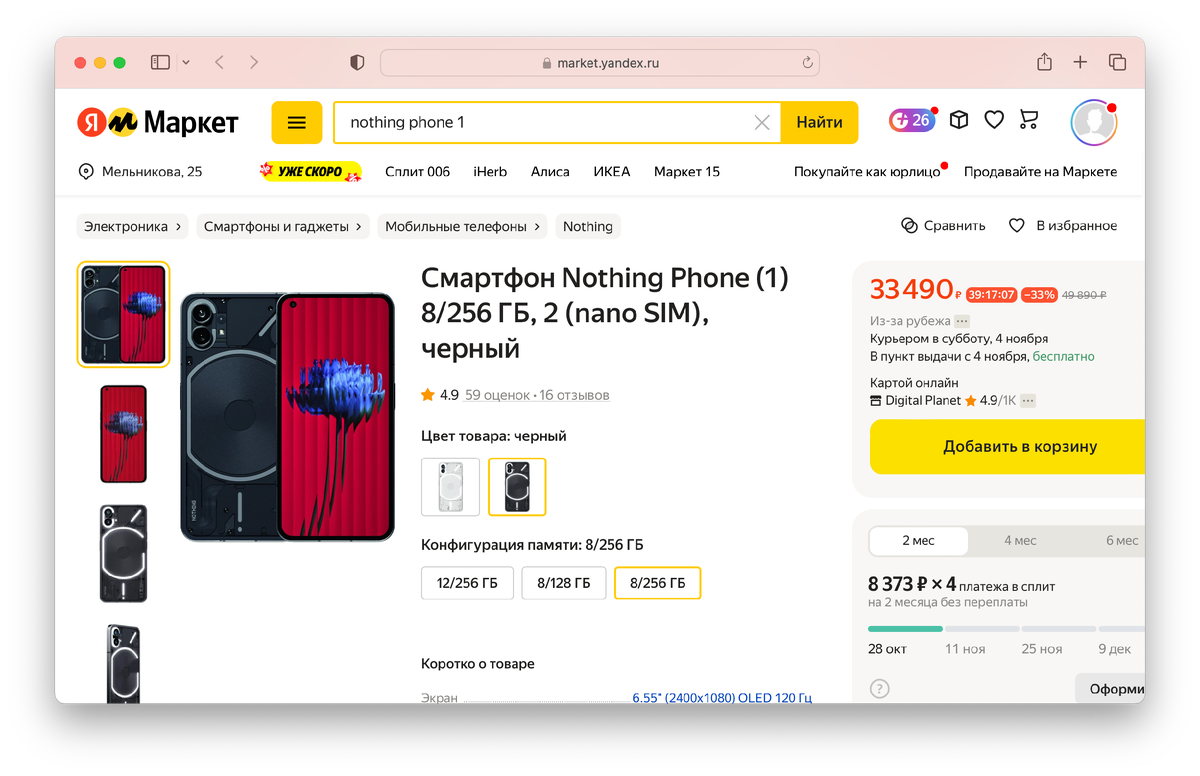Click the Yandex Plus points badge
The image size is (1200, 776).
click(911, 120)
